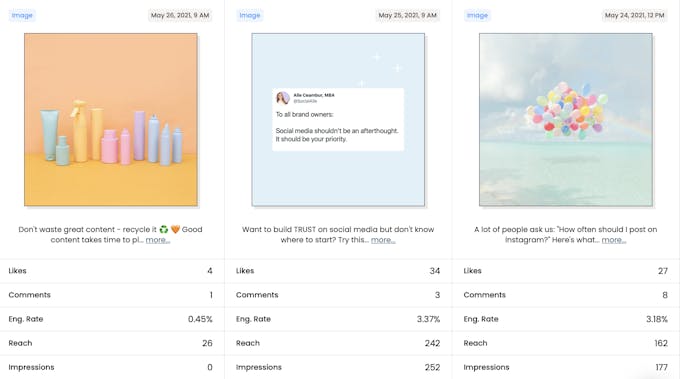This screenshot has height=379, width=680.
Task: Click the Likes value 34
Action: click(x=435, y=271)
